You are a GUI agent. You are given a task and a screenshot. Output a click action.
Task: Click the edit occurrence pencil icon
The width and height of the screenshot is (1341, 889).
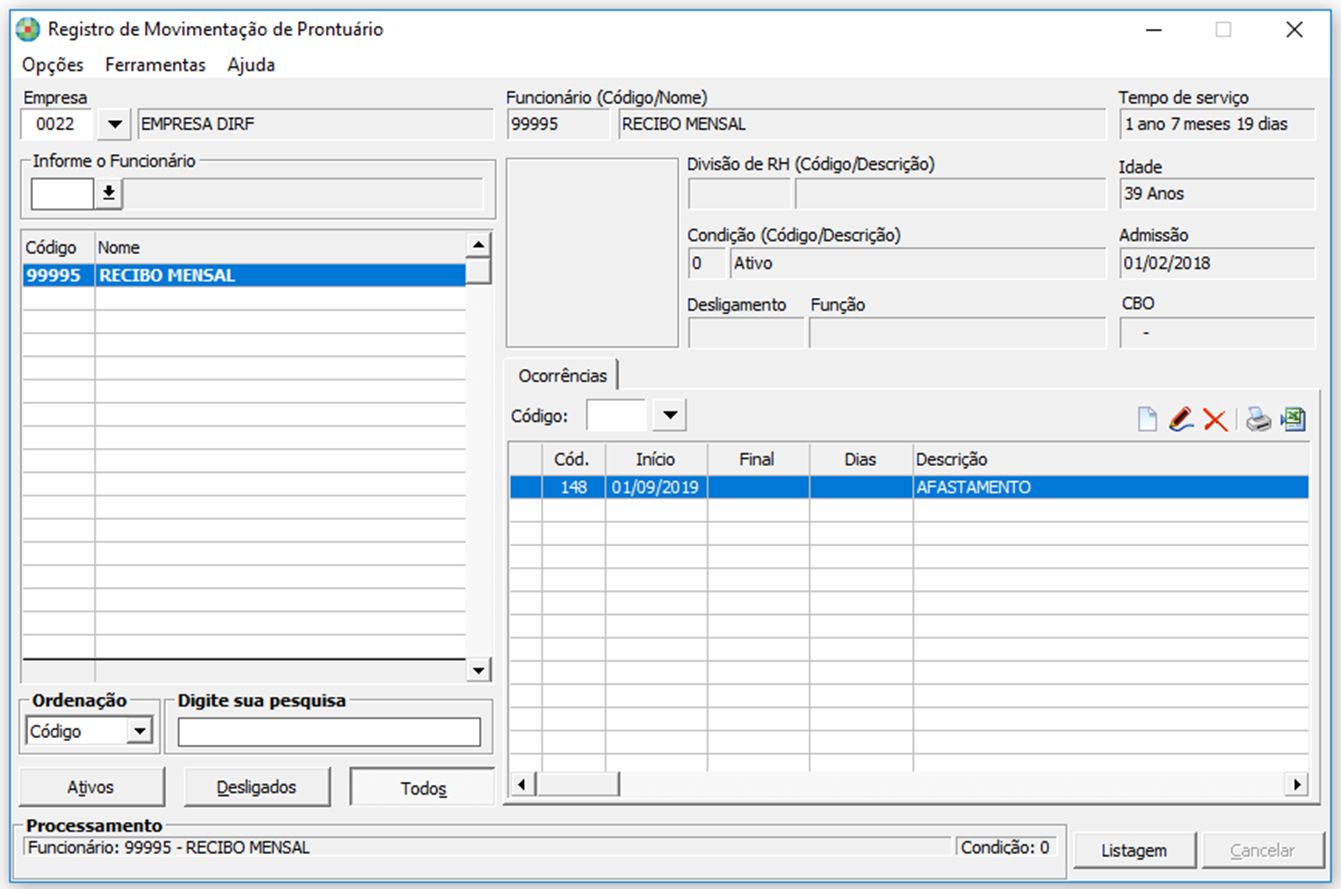pyautogui.click(x=1181, y=419)
